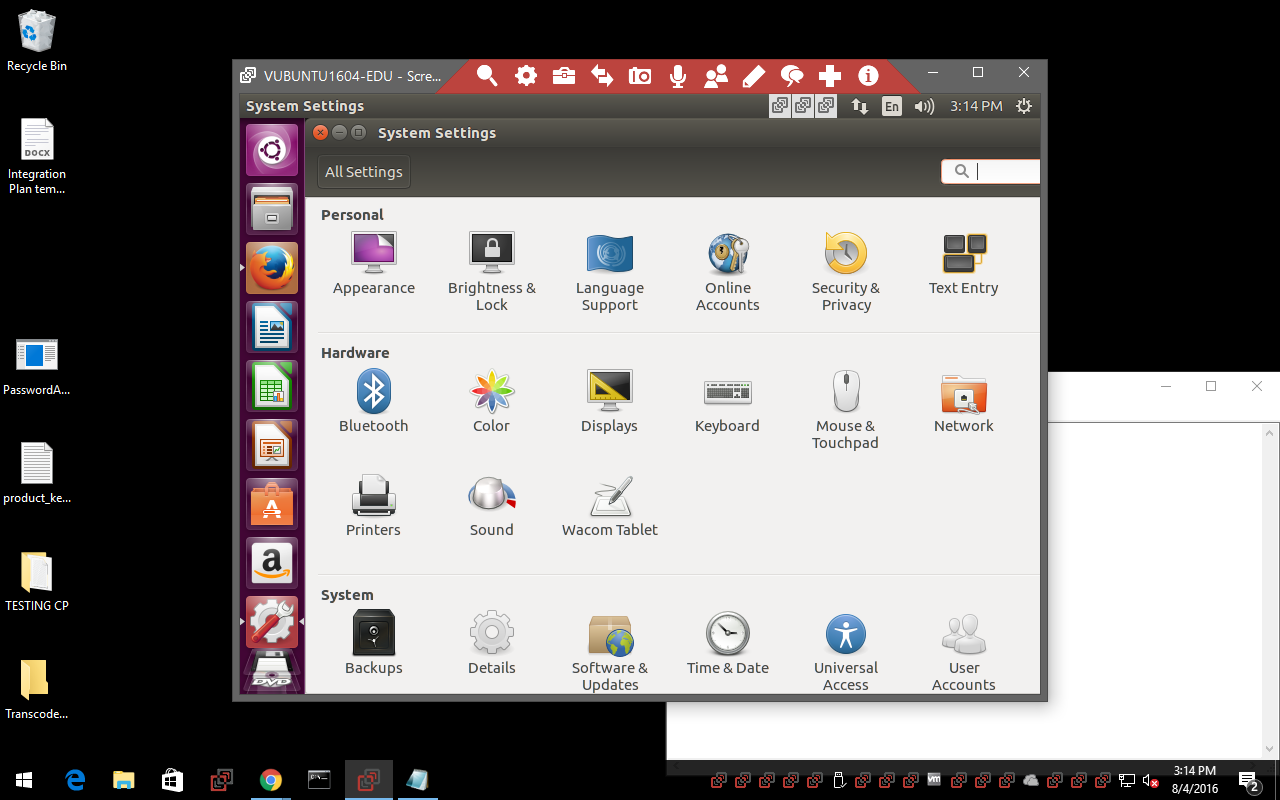Viewport: 1280px width, 800px height.
Task: Click the magnifier icon in red toolbar
Action: pos(487,76)
